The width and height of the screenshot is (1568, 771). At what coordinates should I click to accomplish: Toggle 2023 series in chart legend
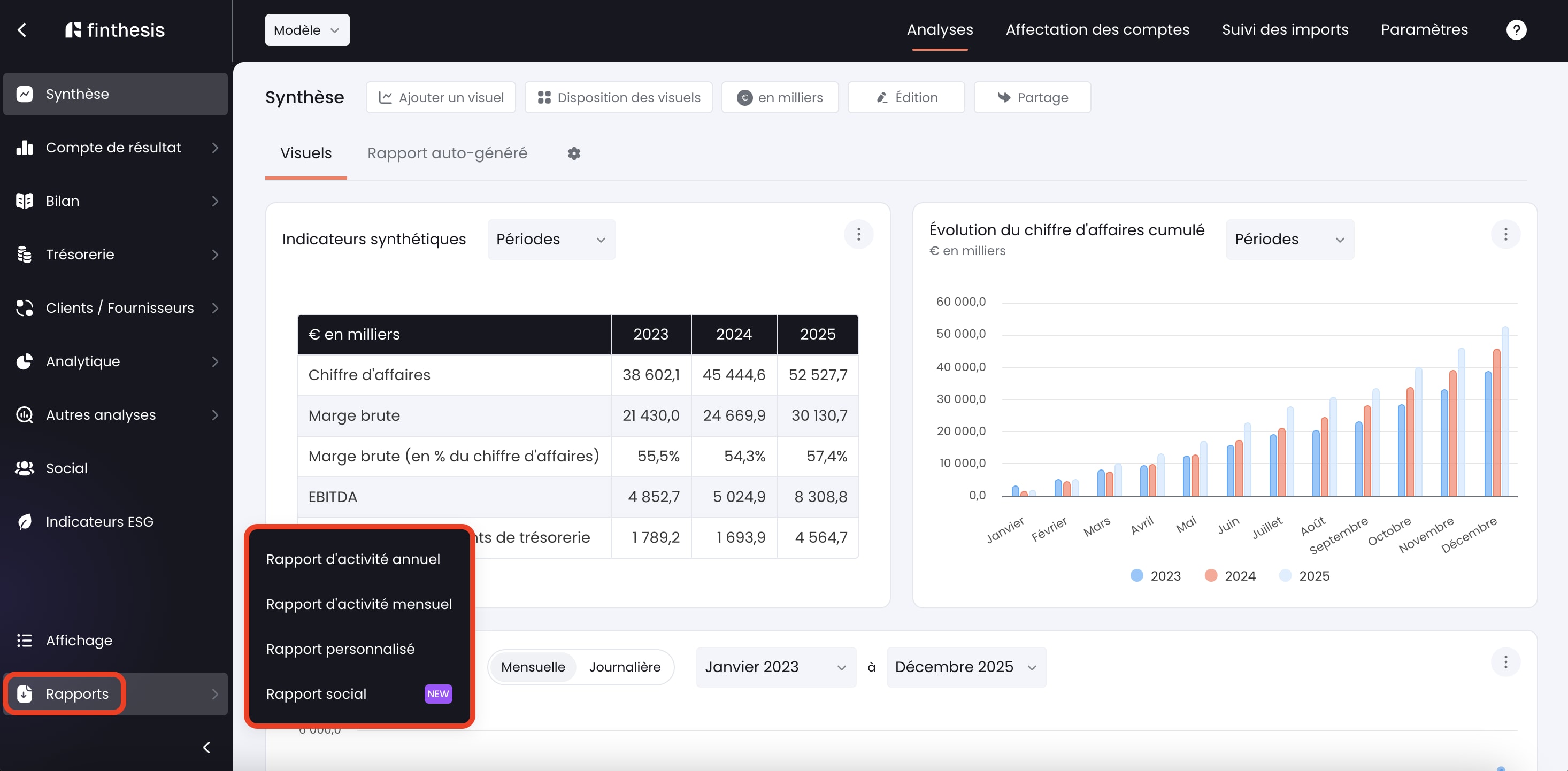(1155, 576)
